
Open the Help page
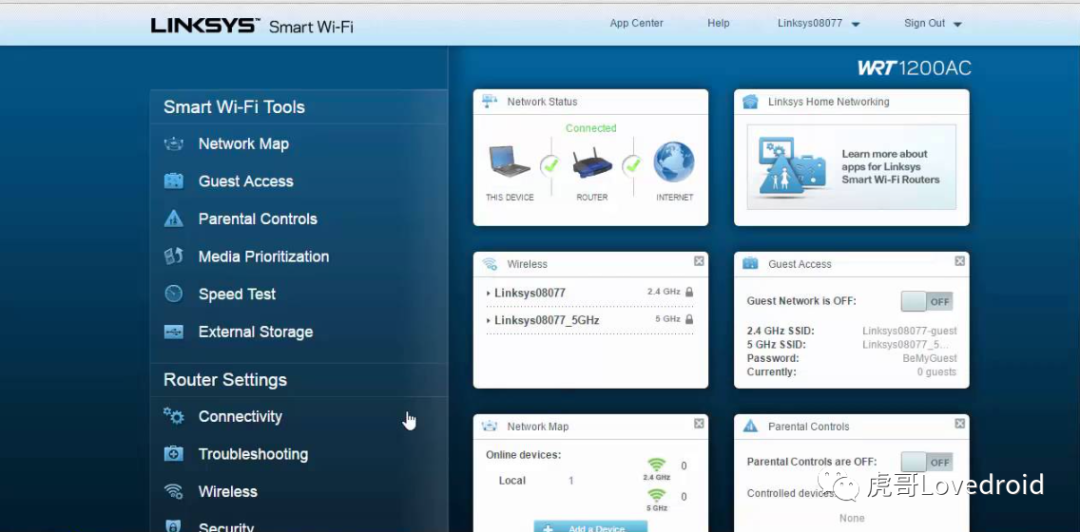(x=718, y=23)
